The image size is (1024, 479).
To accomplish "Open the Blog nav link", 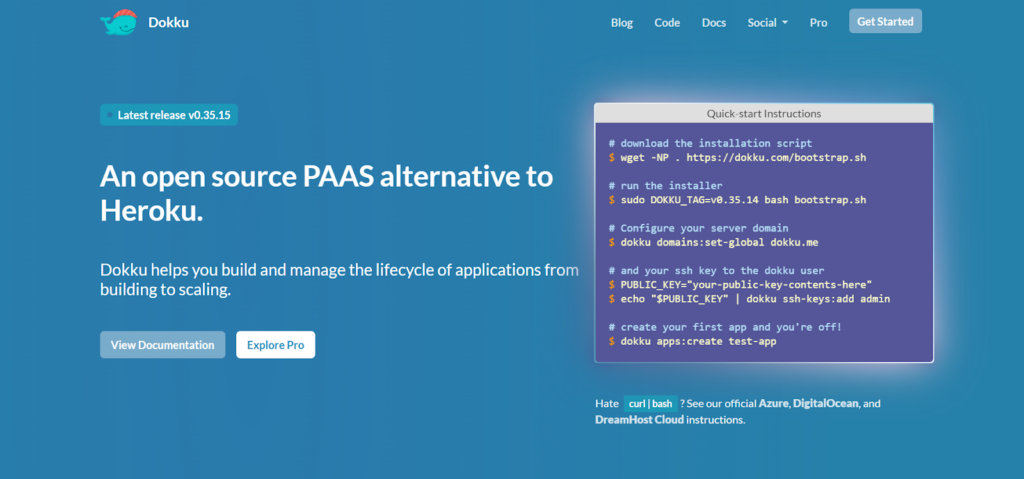I will pyautogui.click(x=622, y=22).
